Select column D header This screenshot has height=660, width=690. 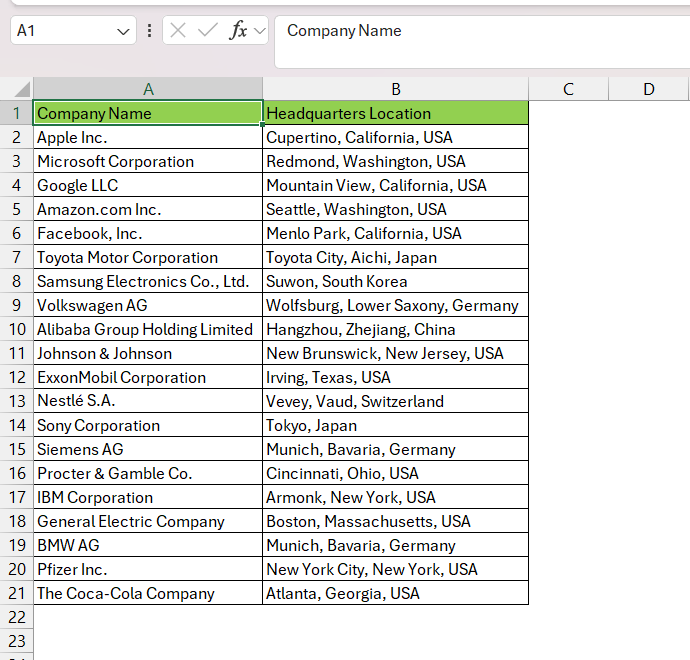pos(649,89)
